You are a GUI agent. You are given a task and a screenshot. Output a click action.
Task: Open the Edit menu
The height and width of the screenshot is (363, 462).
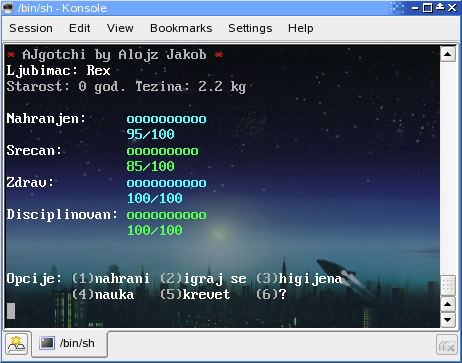click(79, 28)
